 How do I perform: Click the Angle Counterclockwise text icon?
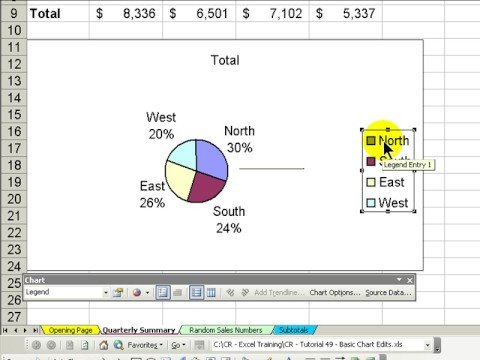[245, 293]
